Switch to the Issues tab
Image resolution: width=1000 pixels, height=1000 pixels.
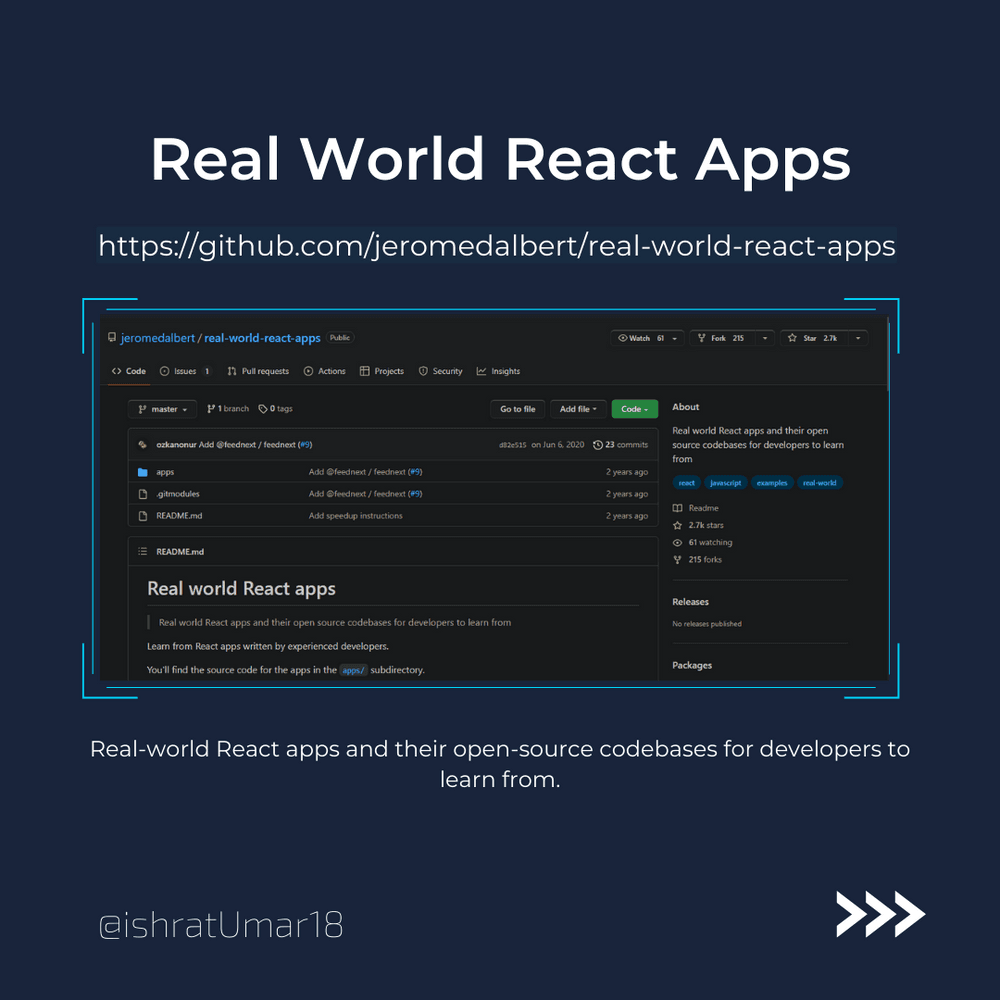tap(185, 371)
